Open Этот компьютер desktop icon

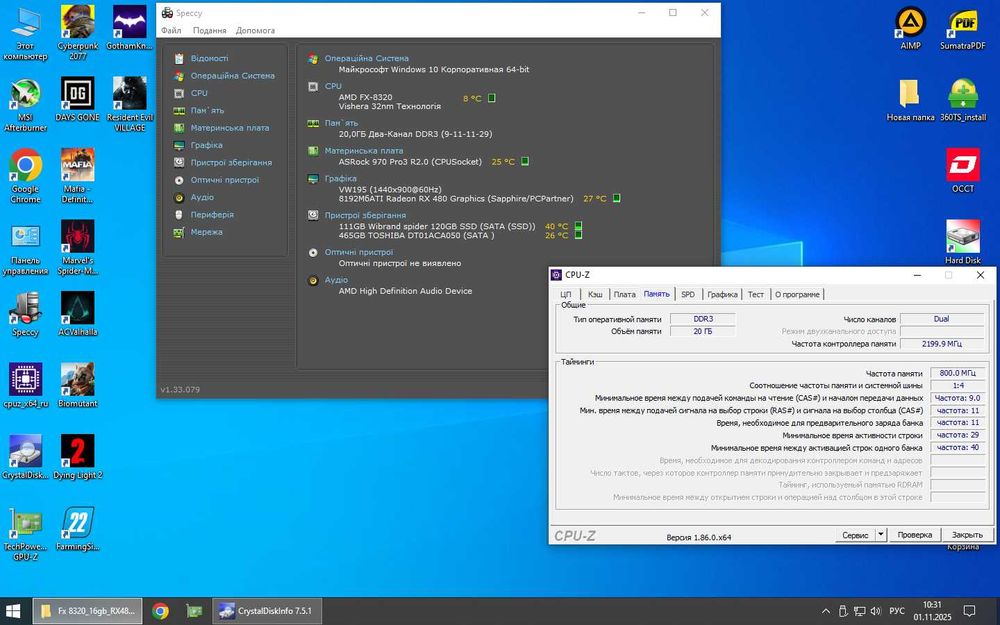(x=26, y=33)
